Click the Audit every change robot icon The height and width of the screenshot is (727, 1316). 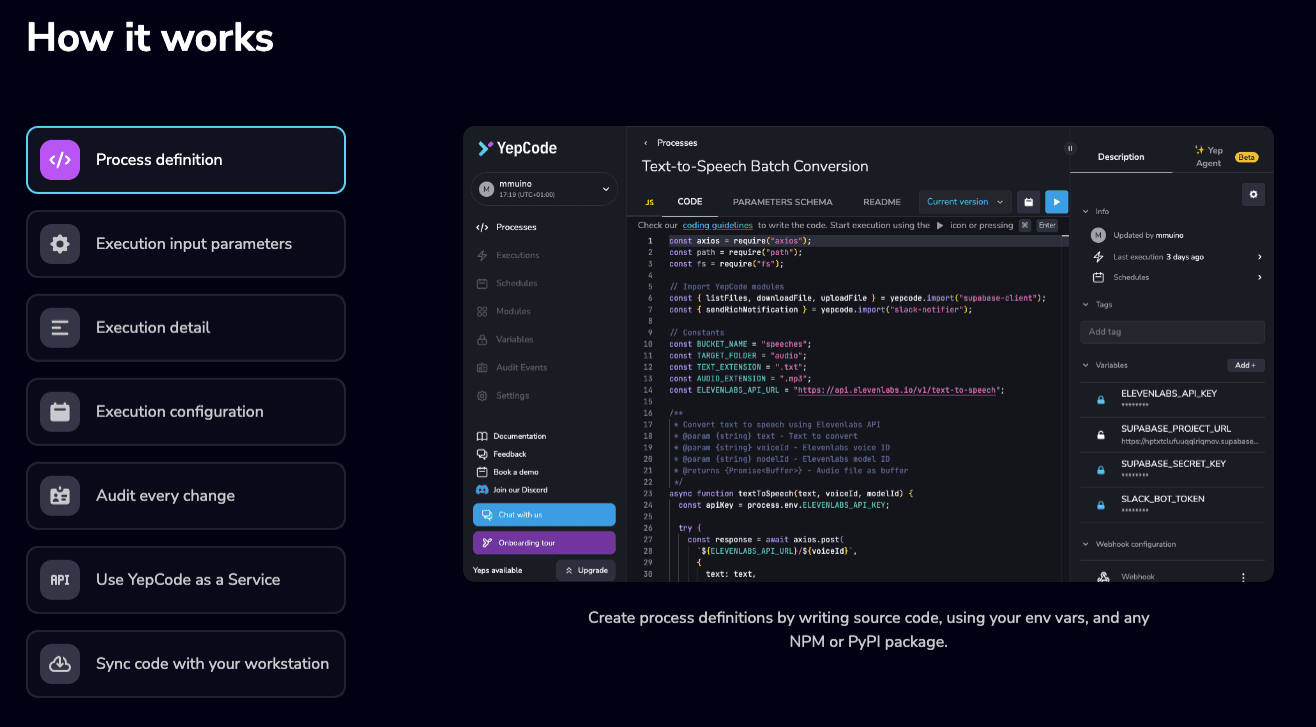(60, 496)
